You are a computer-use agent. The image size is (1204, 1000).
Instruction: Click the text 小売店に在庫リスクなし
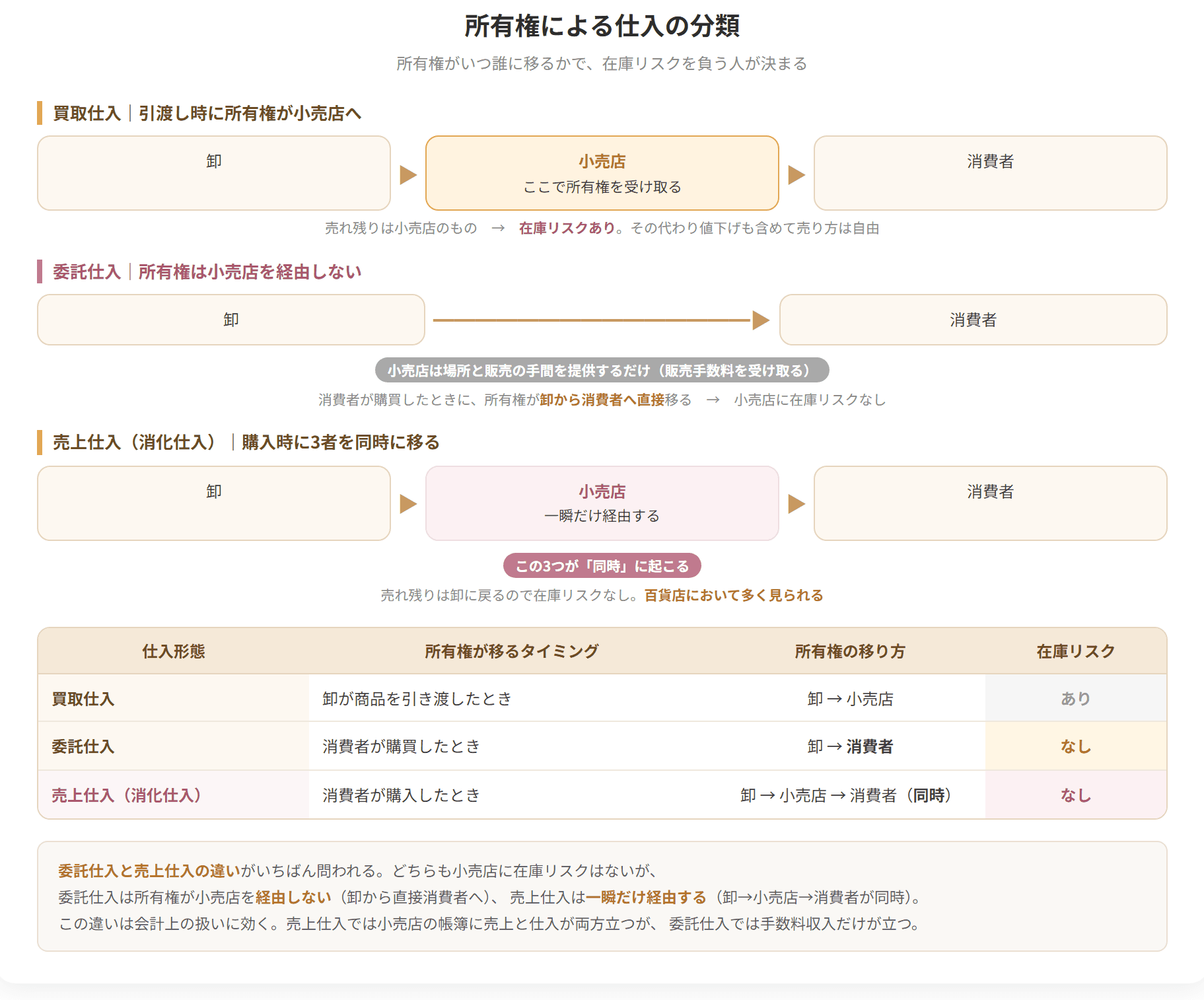coord(810,400)
